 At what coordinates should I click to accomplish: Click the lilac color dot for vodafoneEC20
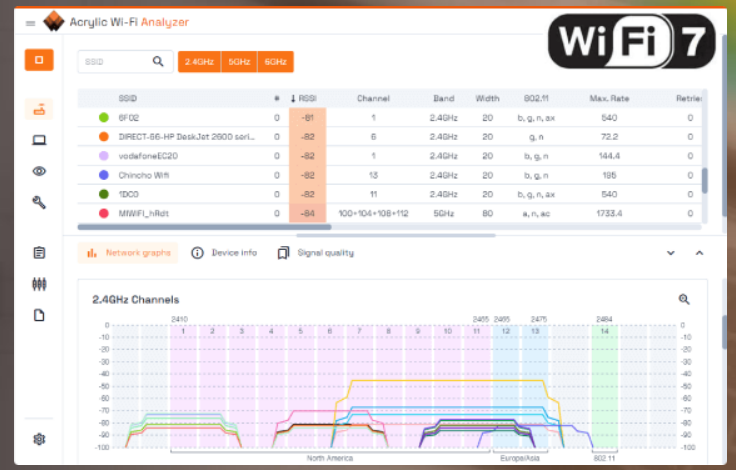tap(104, 156)
